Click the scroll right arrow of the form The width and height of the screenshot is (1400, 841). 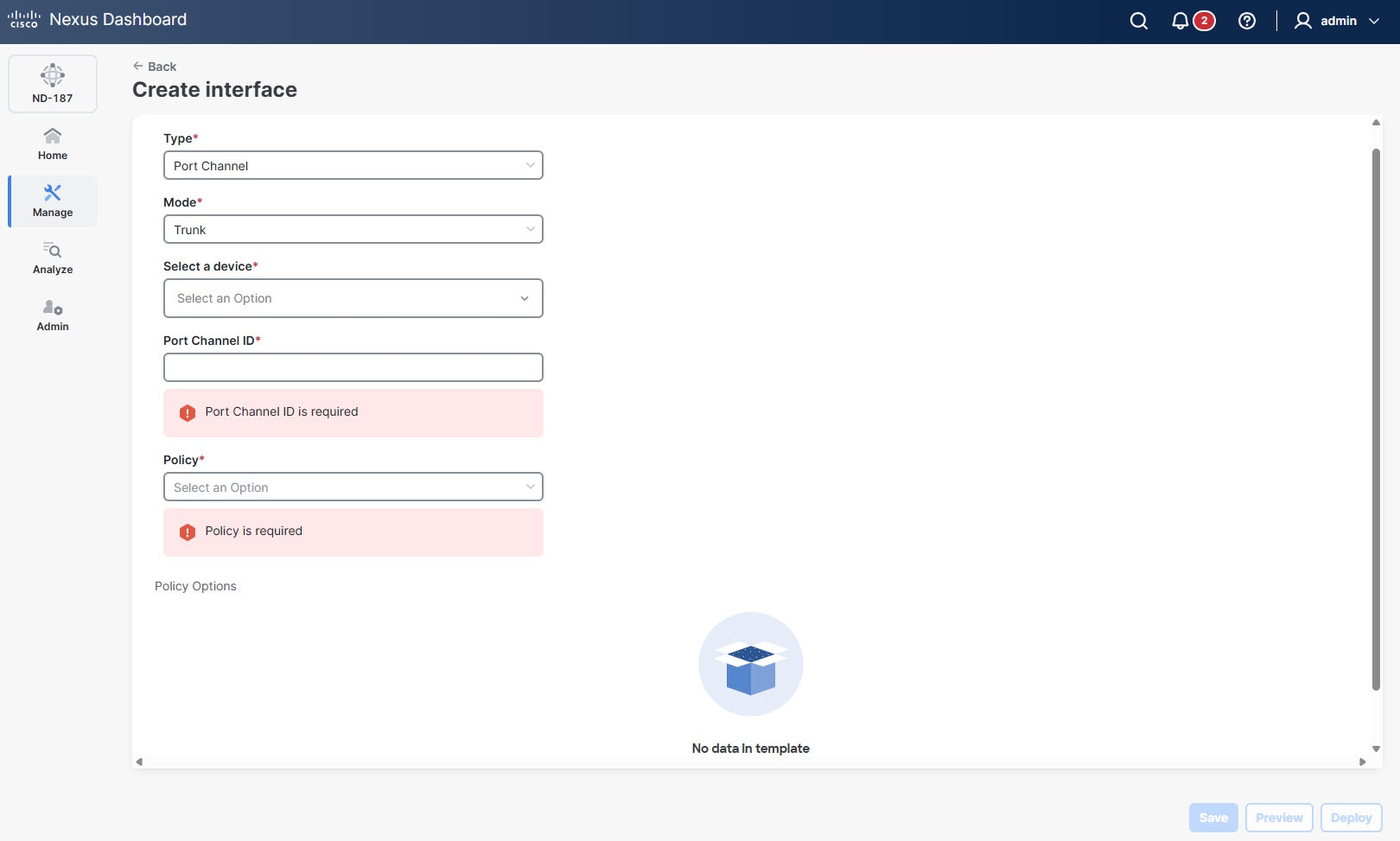(x=1363, y=761)
